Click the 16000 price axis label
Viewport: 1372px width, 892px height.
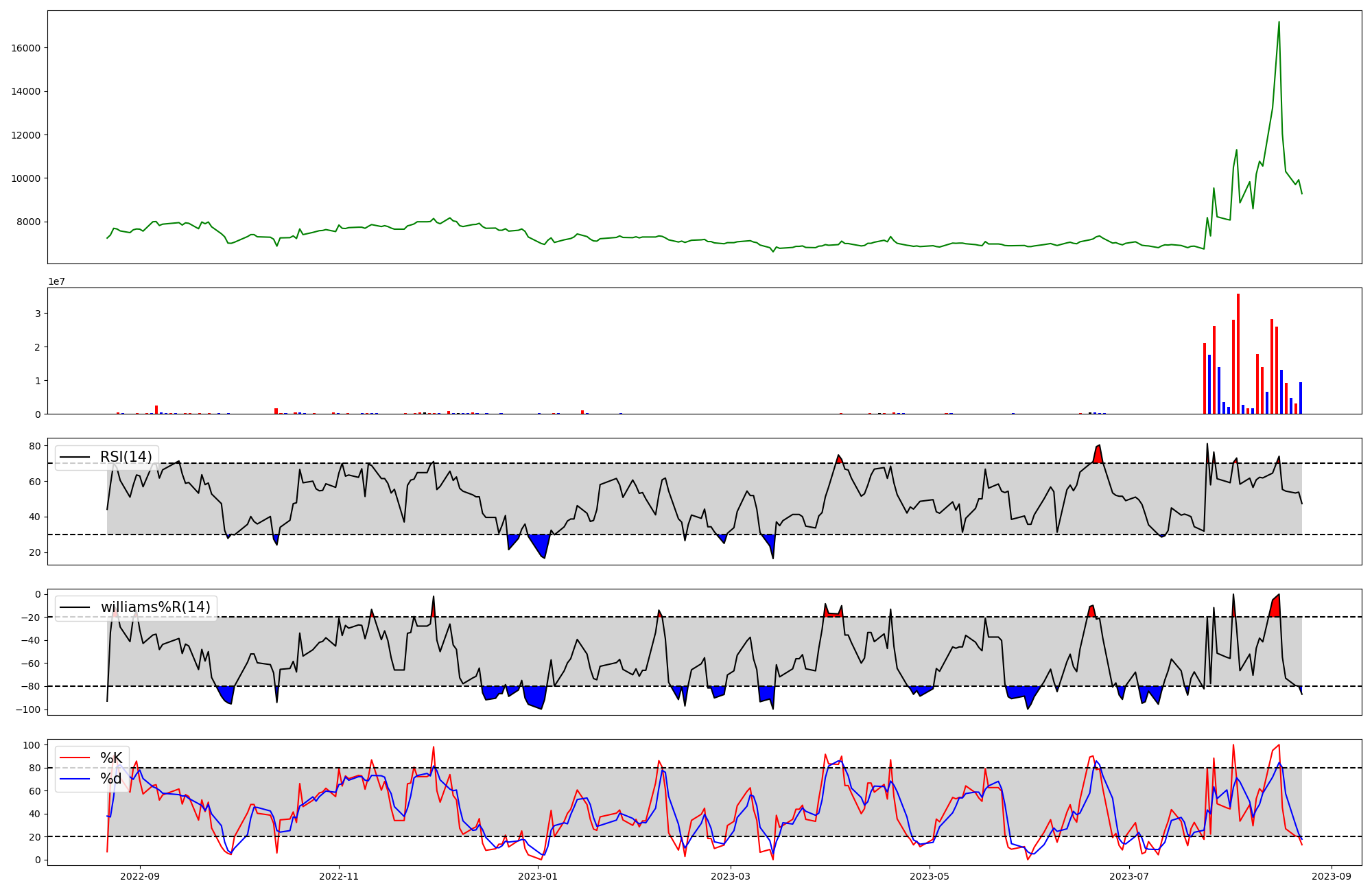pos(26,48)
